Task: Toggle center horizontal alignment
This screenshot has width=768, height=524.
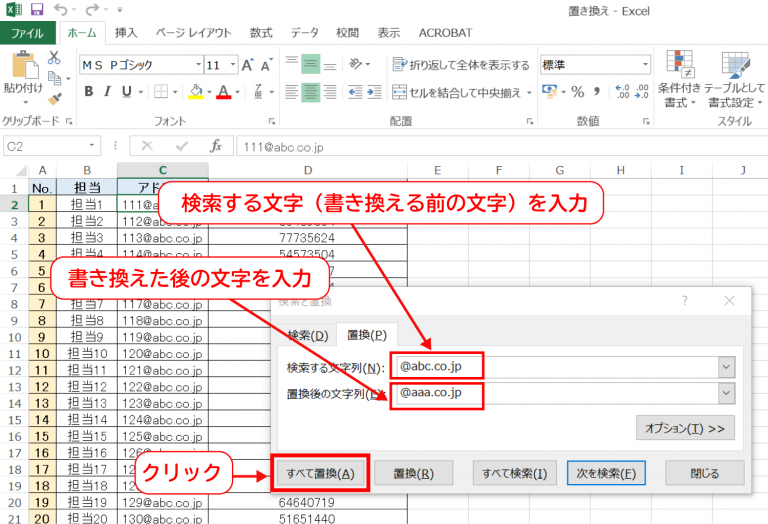Action: pos(311,92)
